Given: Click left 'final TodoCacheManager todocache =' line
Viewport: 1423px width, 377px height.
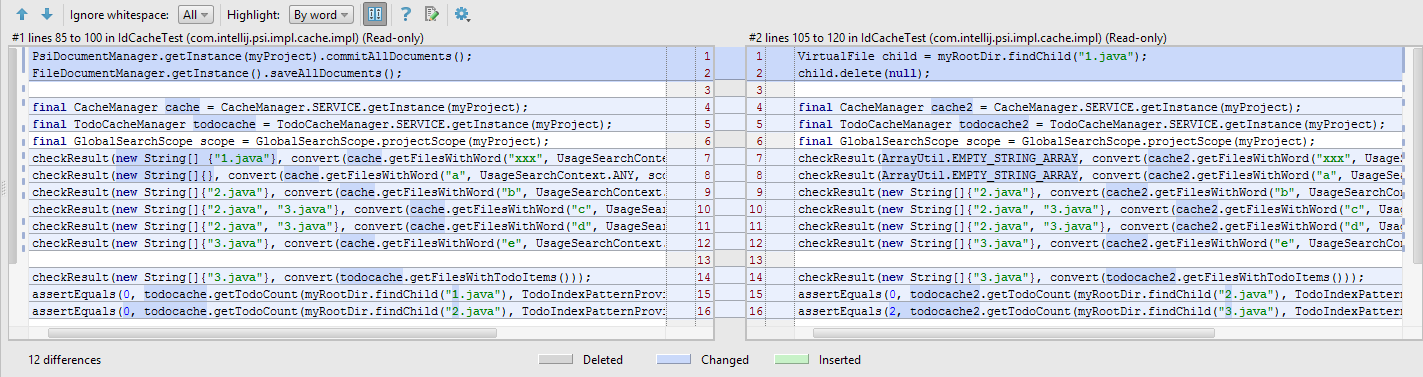Looking at the screenshot, I should (x=321, y=124).
